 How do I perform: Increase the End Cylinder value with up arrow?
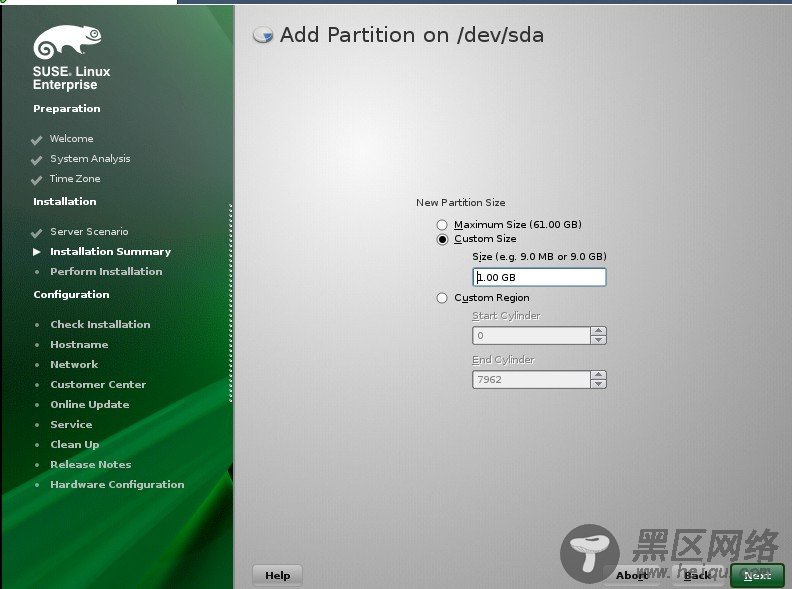599,375
